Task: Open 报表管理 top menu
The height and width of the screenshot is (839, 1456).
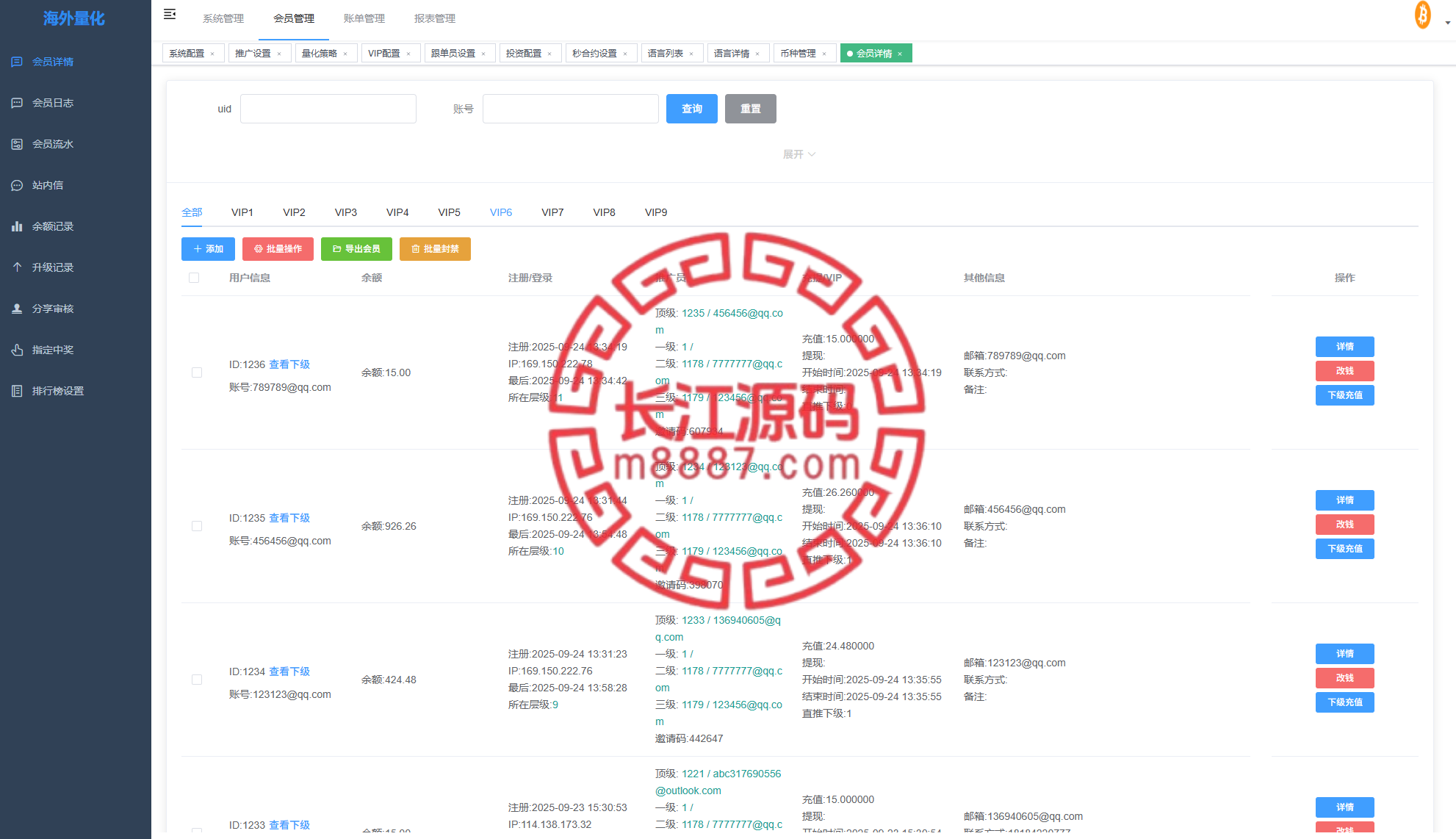Action: click(x=435, y=18)
